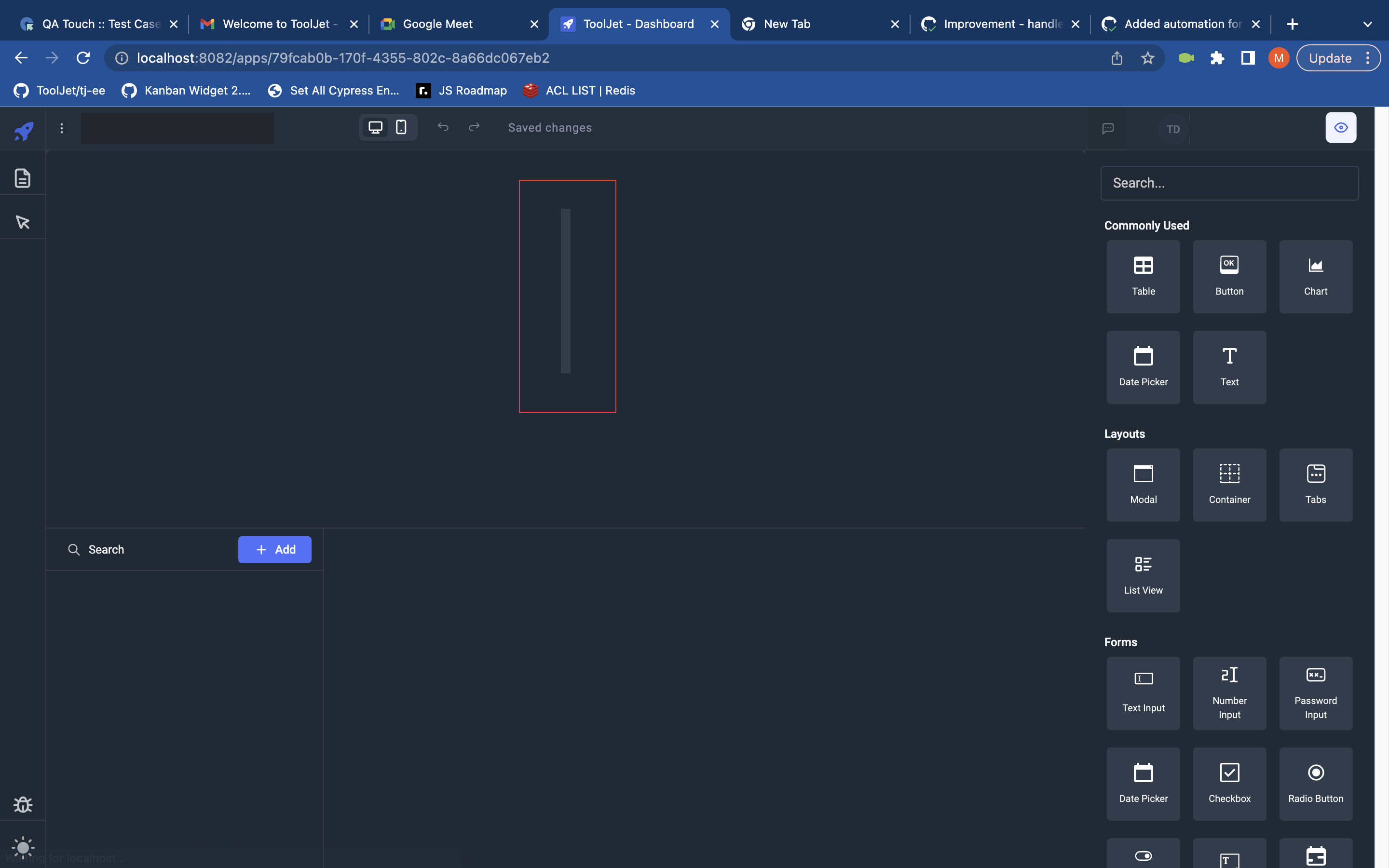Open the kebab menu beside the ToolJet logo
The image size is (1389, 868).
click(x=61, y=129)
